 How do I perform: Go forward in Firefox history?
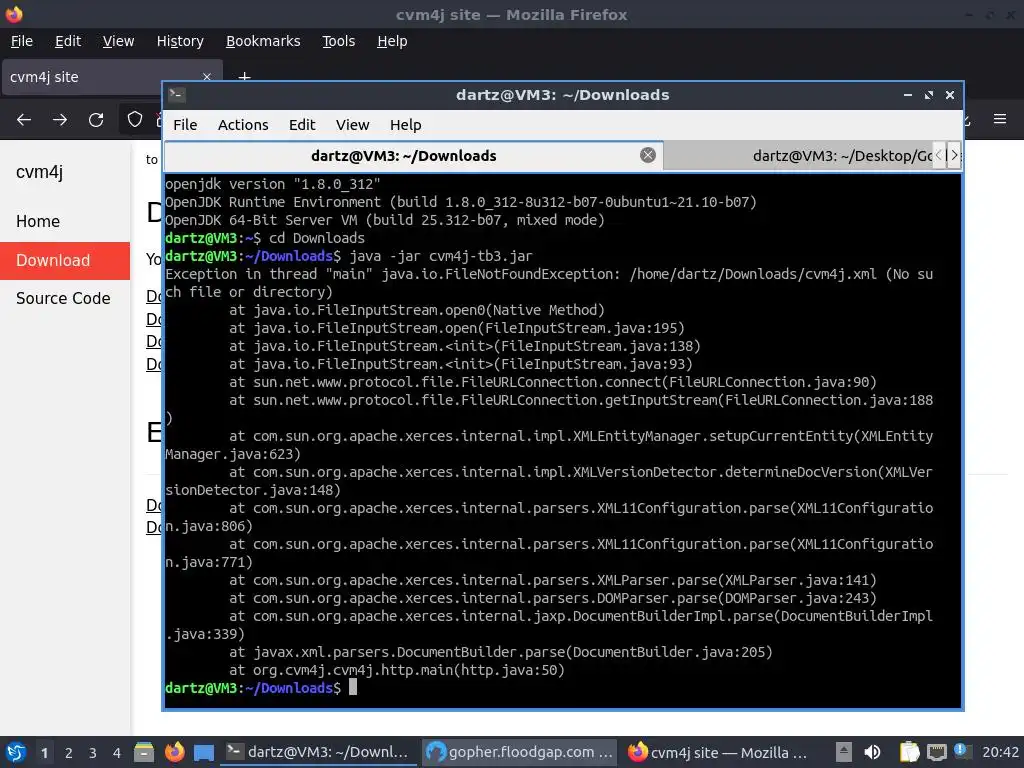(60, 120)
